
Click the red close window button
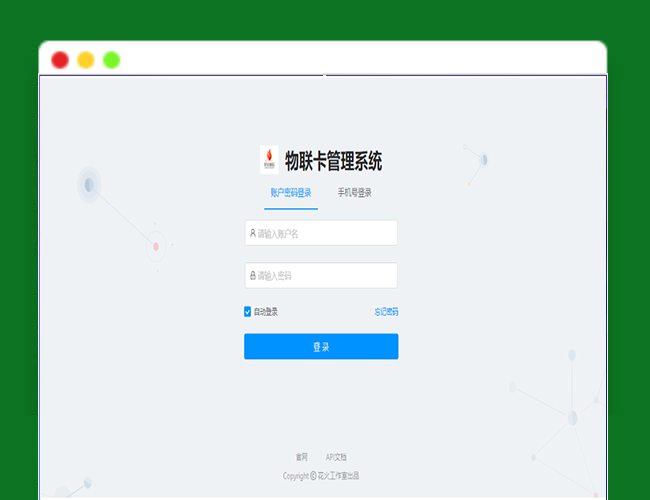60,60
